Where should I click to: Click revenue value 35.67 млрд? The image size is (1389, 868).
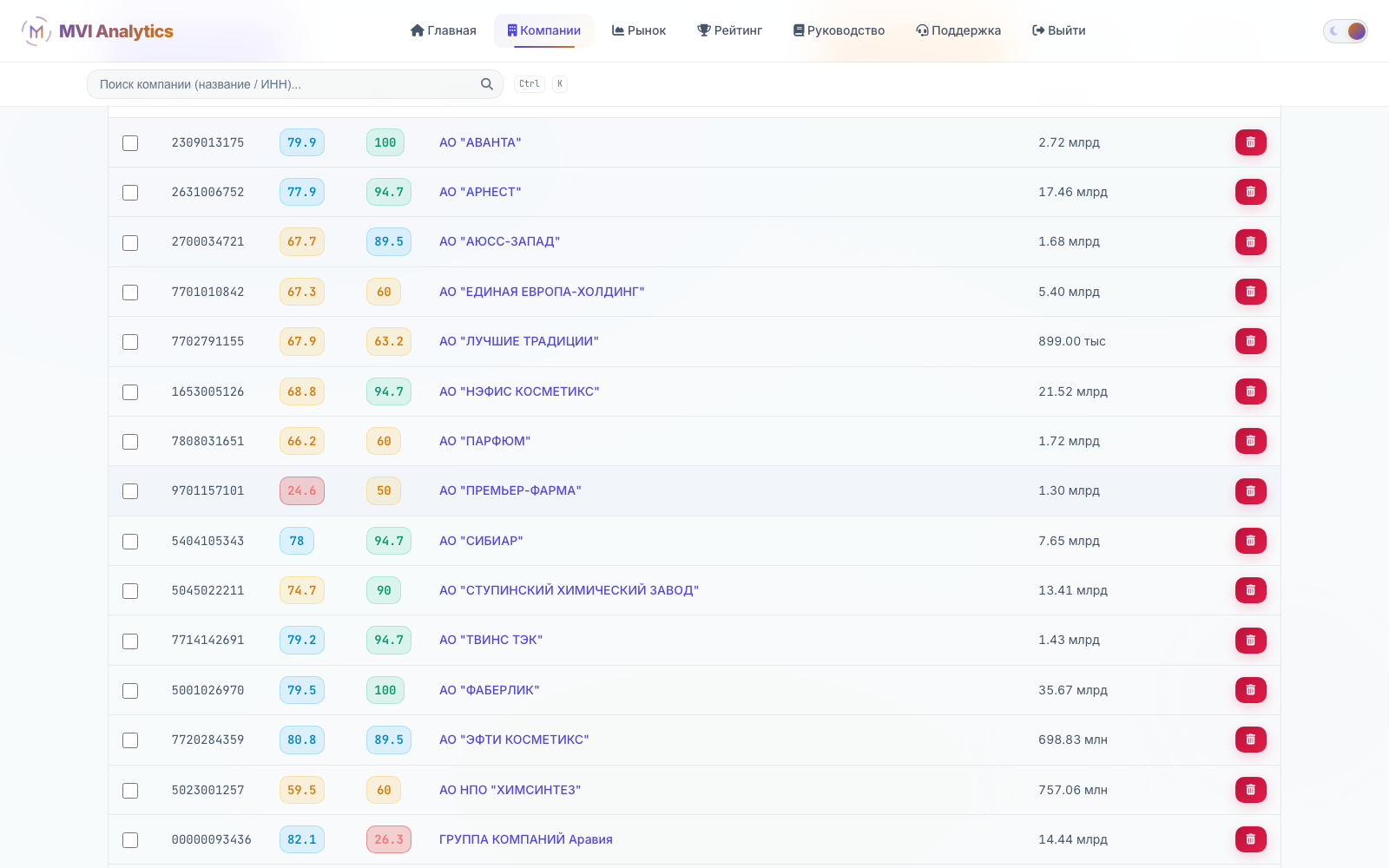(1073, 690)
